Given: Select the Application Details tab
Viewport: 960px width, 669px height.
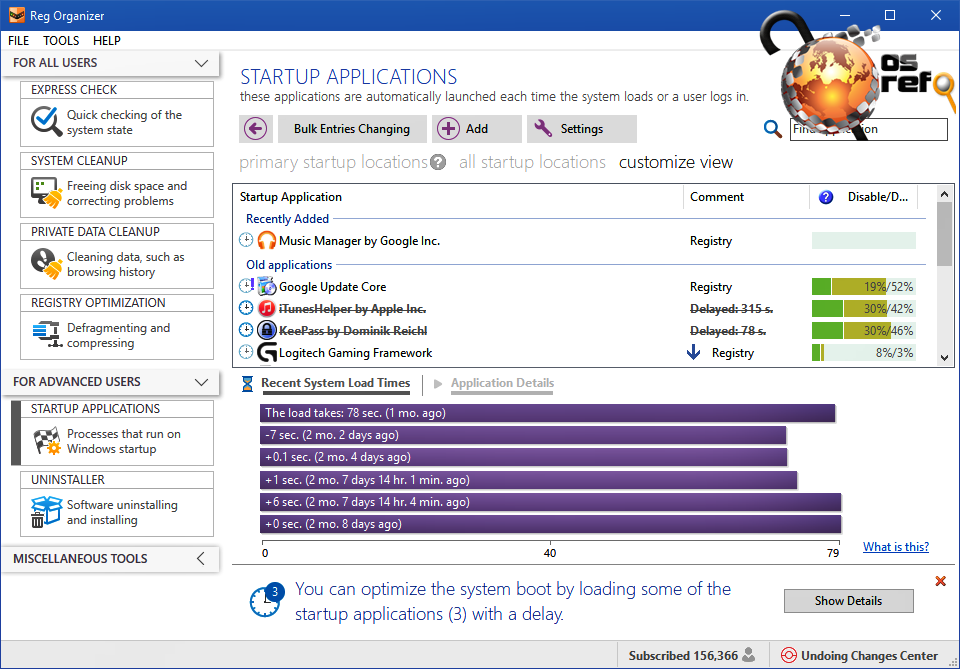Looking at the screenshot, I should pos(502,383).
